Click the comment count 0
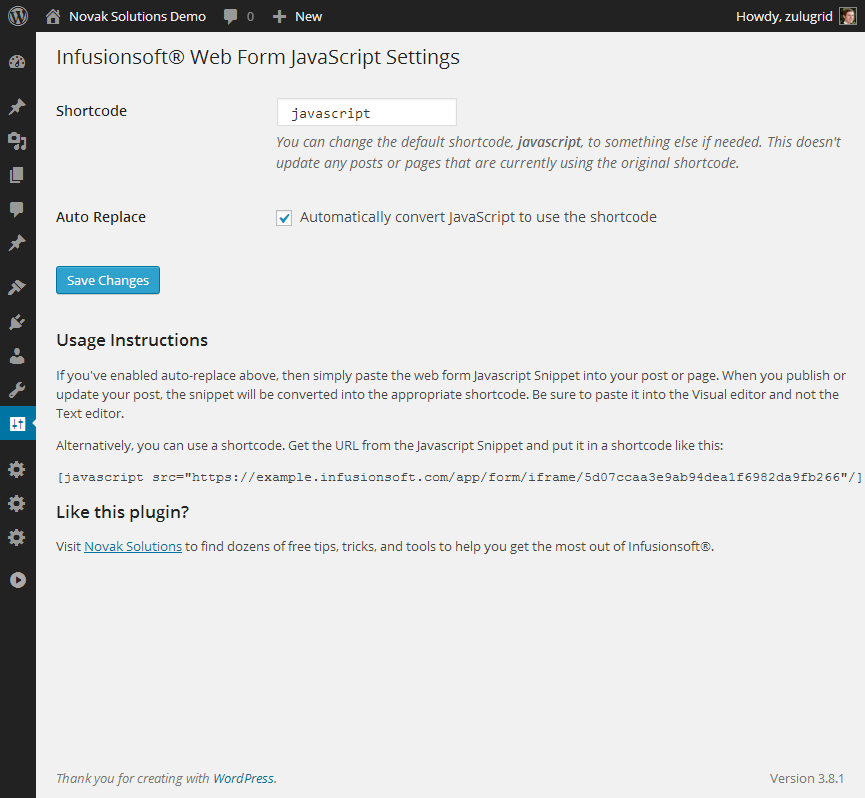865x798 pixels. [250, 17]
